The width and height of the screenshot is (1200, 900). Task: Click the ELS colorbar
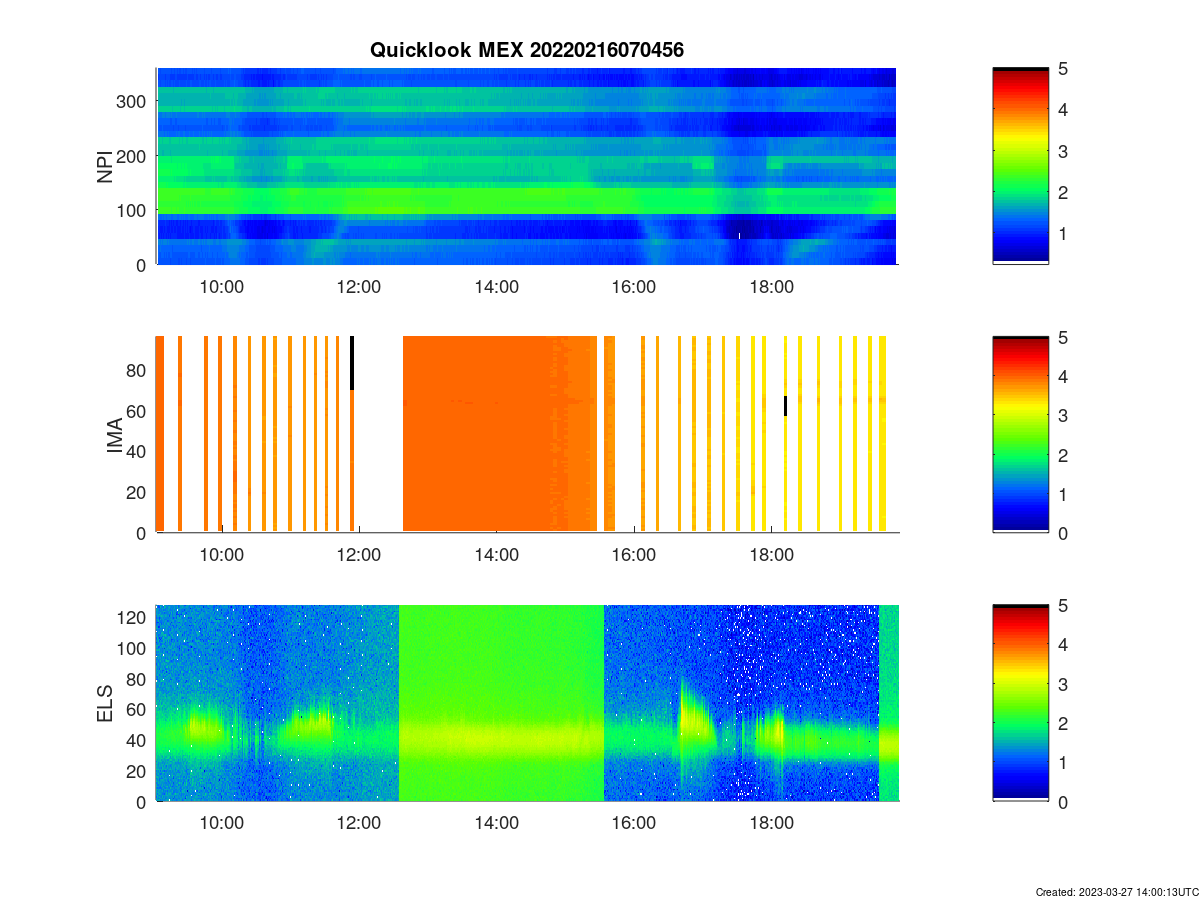coord(1020,703)
